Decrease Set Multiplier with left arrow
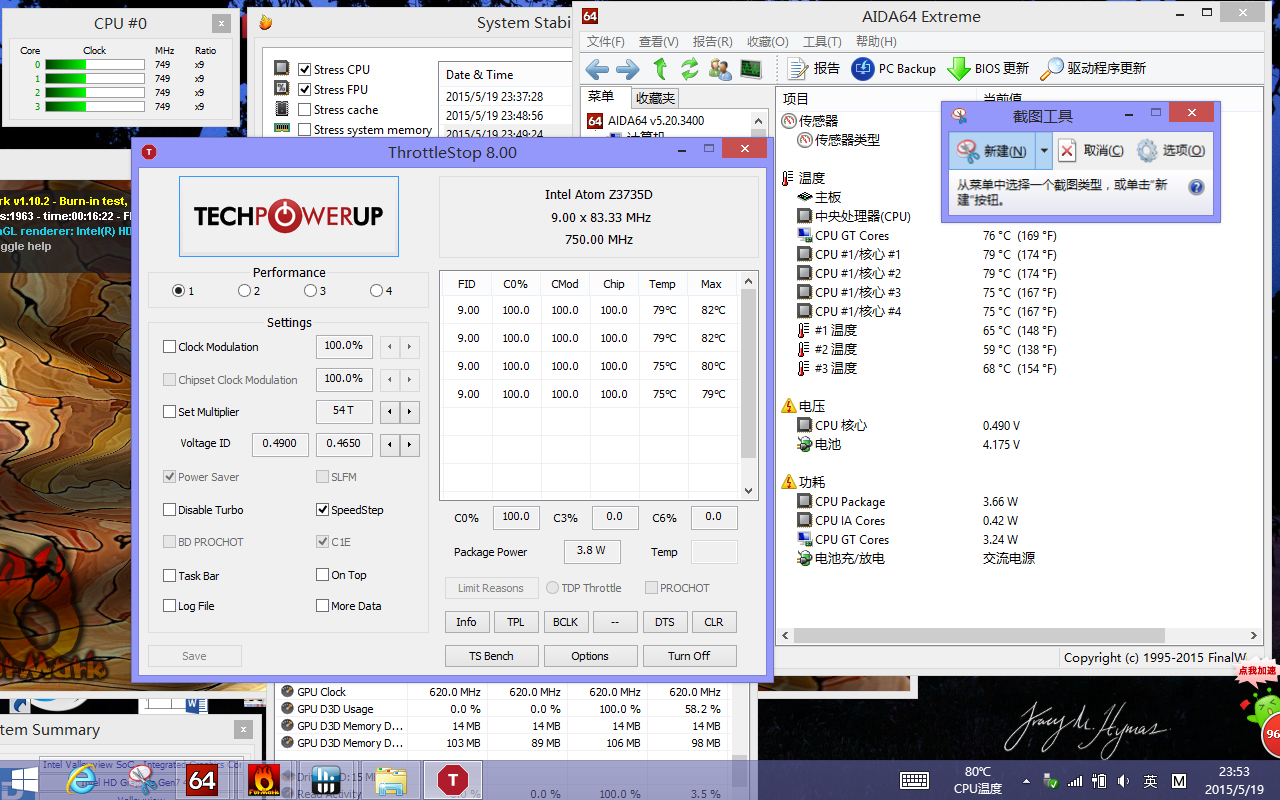1280x800 pixels. click(x=390, y=412)
